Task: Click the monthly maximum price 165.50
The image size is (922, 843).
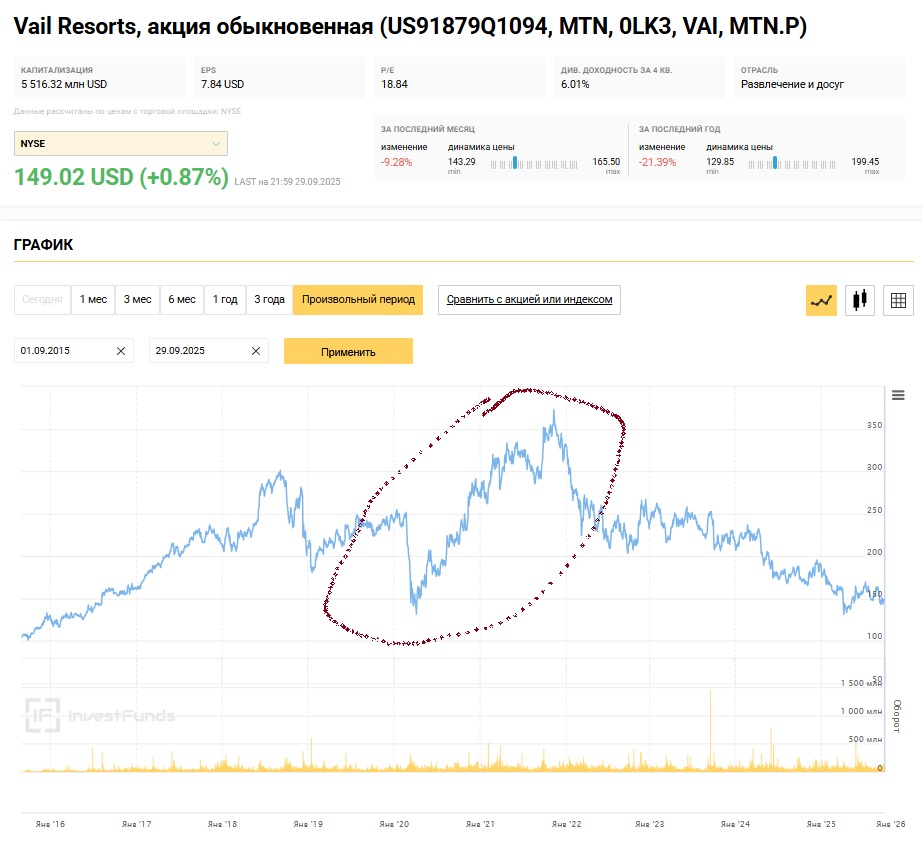Action: point(606,162)
